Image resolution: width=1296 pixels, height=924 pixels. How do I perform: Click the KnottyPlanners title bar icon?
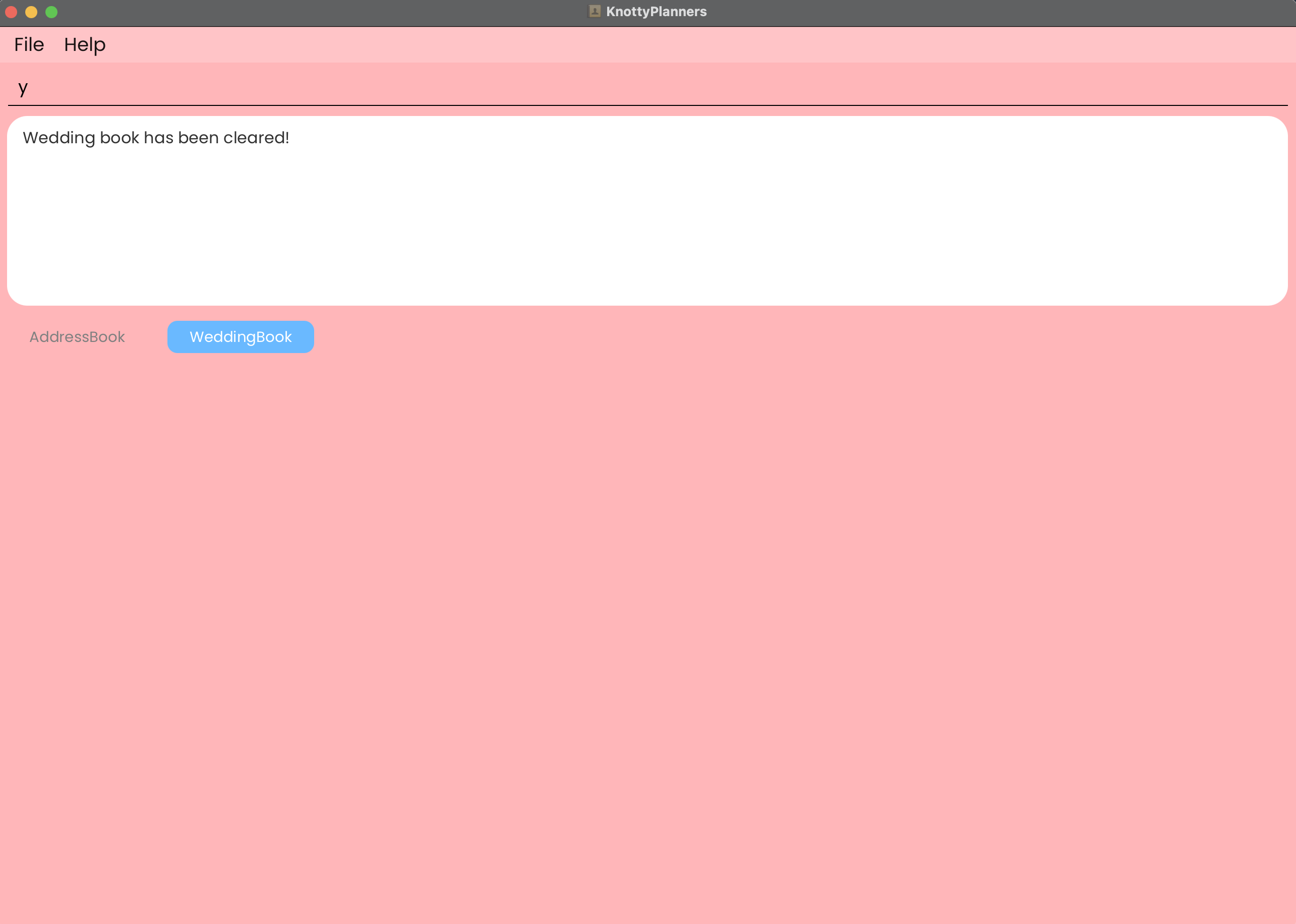point(595,12)
